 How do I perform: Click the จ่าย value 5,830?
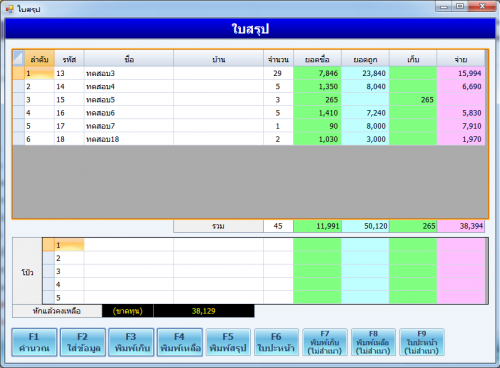coord(461,113)
